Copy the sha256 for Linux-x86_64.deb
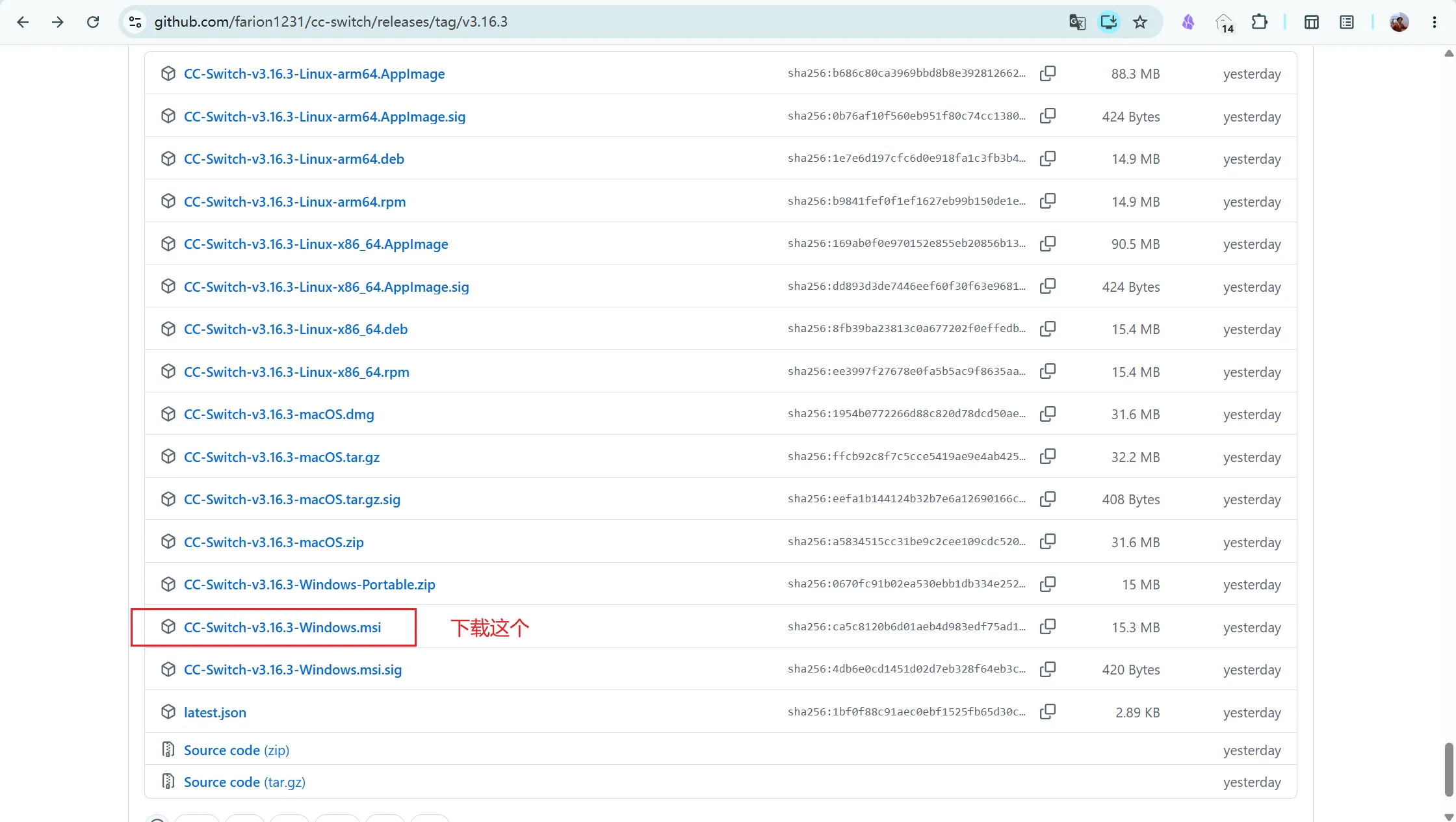Image resolution: width=1456 pixels, height=822 pixels. (x=1048, y=329)
